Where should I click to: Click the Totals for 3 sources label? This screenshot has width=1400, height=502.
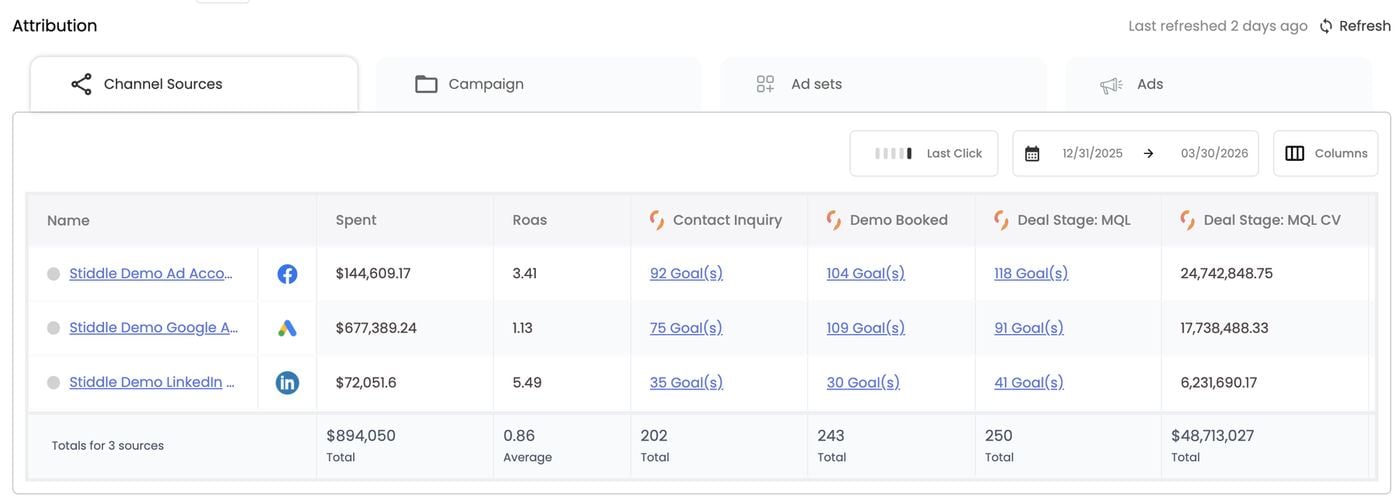click(x=108, y=446)
